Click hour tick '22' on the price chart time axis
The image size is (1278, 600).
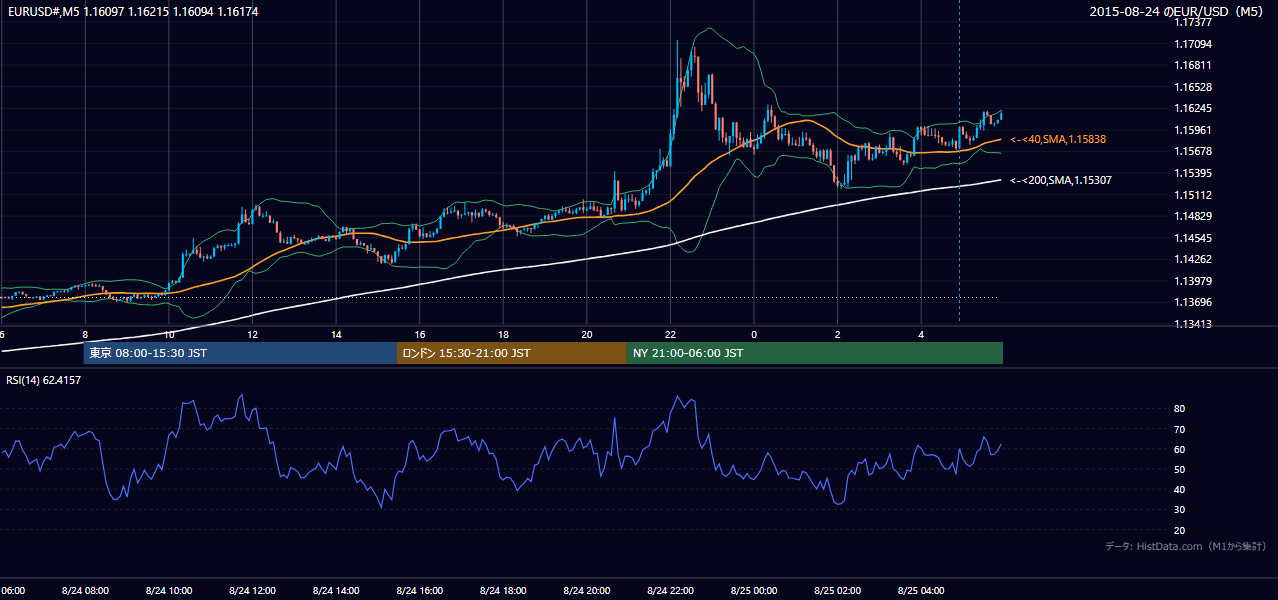click(x=671, y=335)
